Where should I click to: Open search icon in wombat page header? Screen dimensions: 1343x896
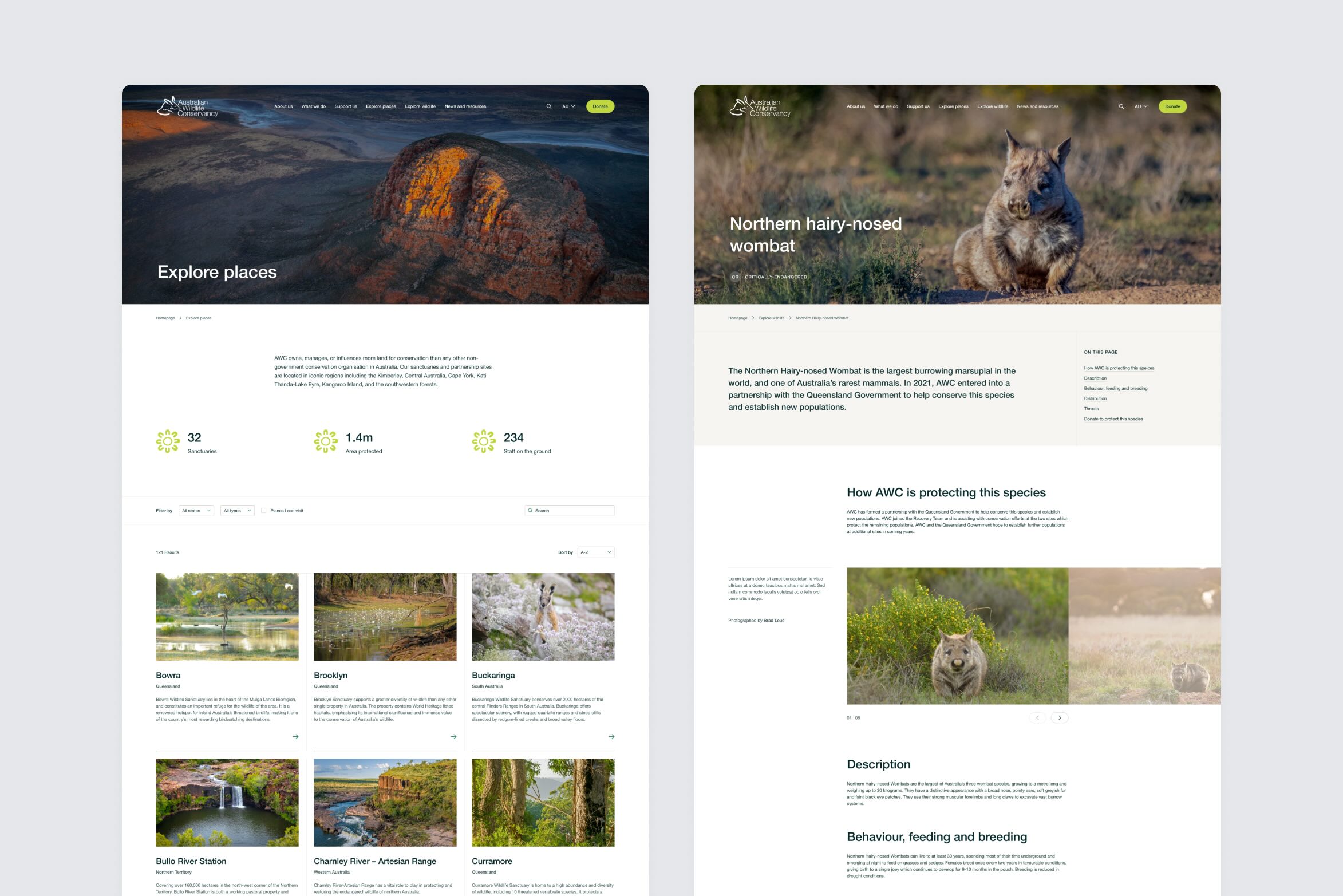click(1121, 106)
